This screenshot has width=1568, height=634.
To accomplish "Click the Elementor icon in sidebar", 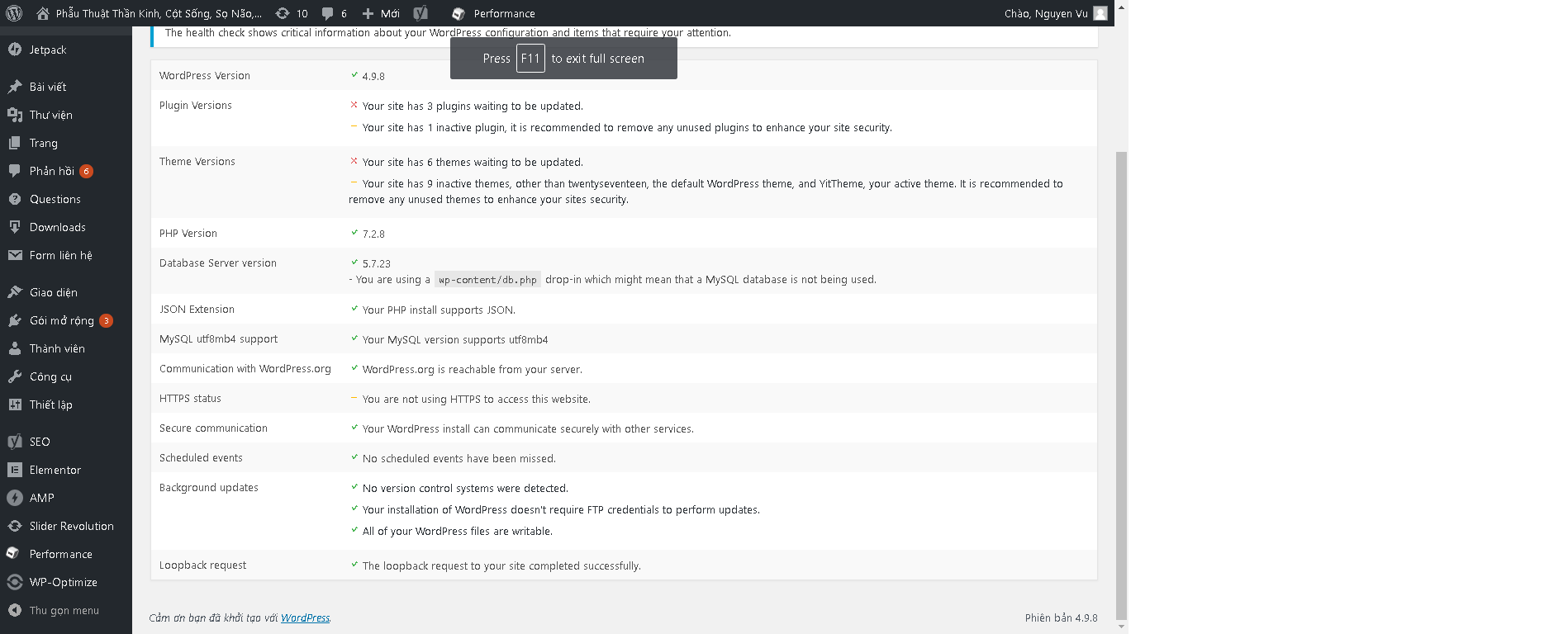I will (15, 470).
